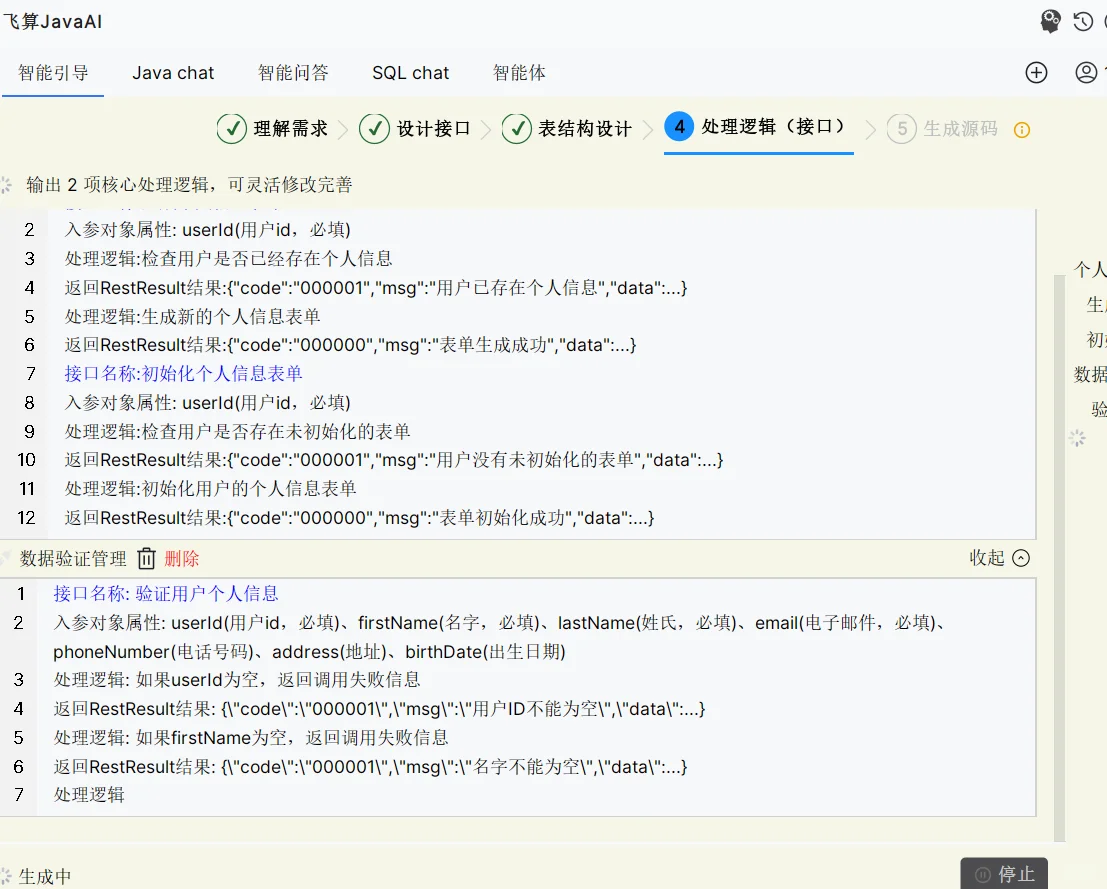Screen dimensions: 1107x889
Task: Click step 4 处理逻辑（接口）in the progress bar
Action: tap(757, 129)
